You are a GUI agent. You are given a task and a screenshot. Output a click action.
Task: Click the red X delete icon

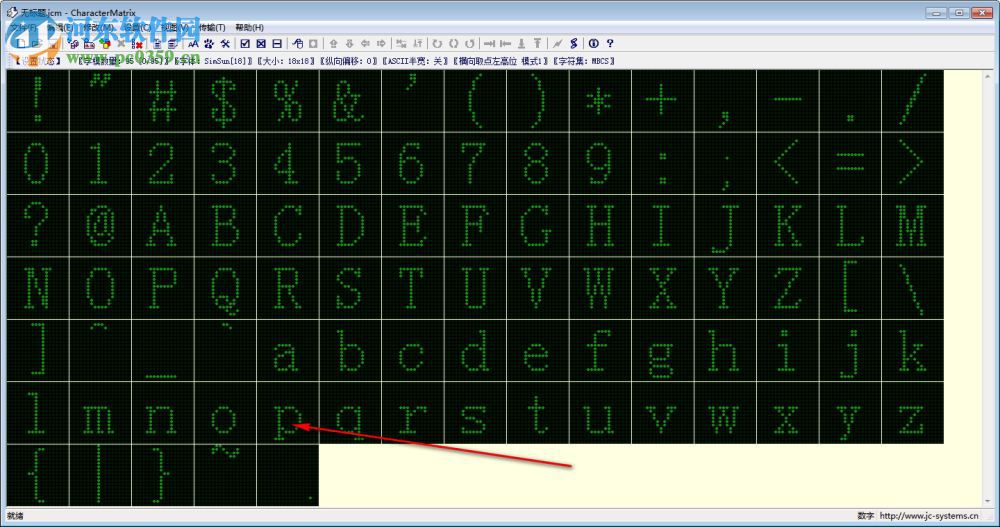(x=136, y=44)
